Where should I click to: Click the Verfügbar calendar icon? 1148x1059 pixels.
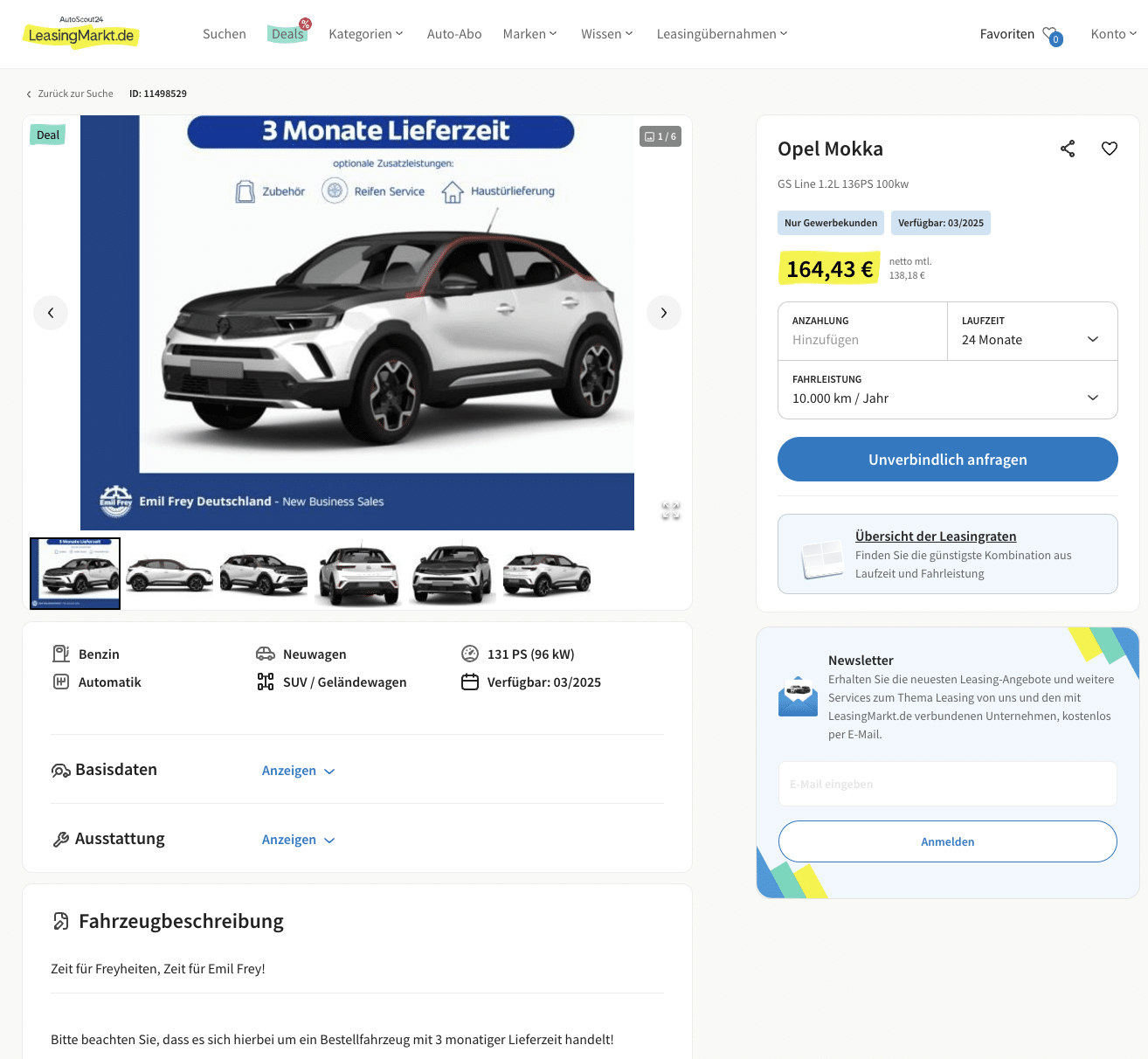click(470, 682)
